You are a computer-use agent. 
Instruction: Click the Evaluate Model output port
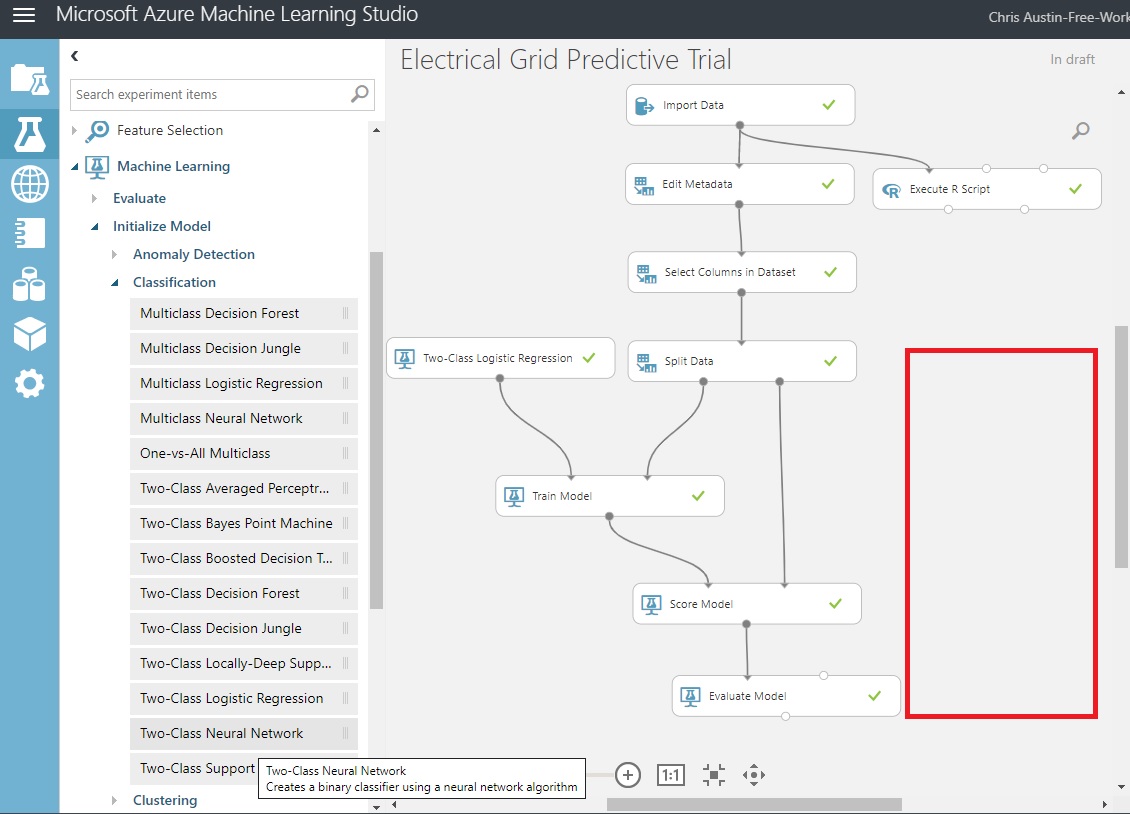pyautogui.click(x=786, y=716)
